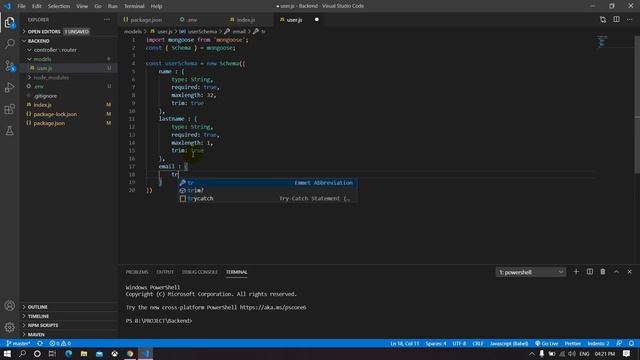Screen dimensions: 640x360
Task: Click the open changes icon in editor toolbar
Action: [603, 20]
